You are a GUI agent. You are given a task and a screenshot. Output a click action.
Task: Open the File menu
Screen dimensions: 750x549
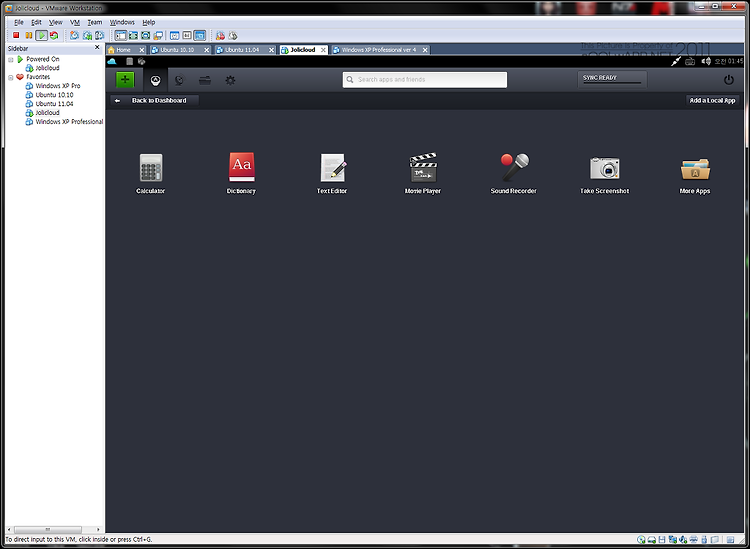click(x=19, y=22)
